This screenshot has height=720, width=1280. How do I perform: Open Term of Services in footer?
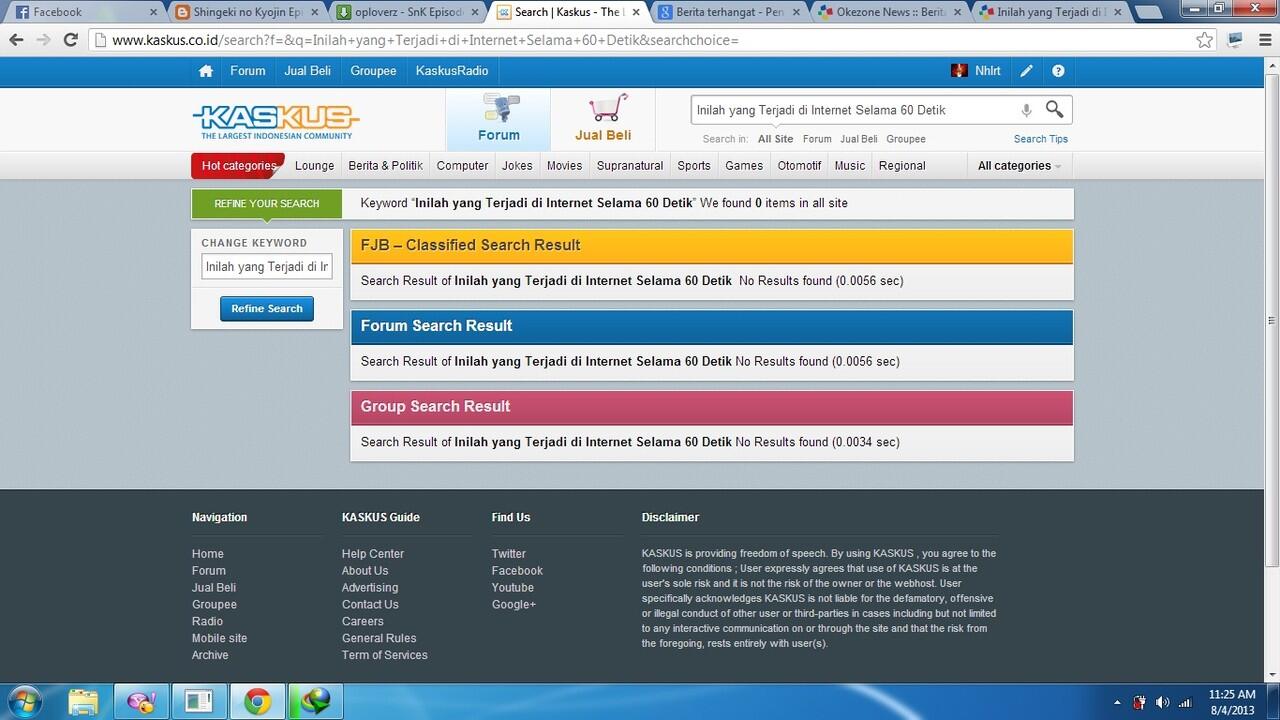click(x=385, y=655)
